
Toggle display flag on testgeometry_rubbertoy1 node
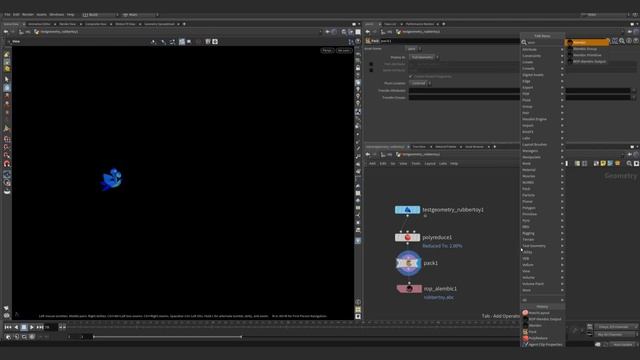click(x=418, y=210)
